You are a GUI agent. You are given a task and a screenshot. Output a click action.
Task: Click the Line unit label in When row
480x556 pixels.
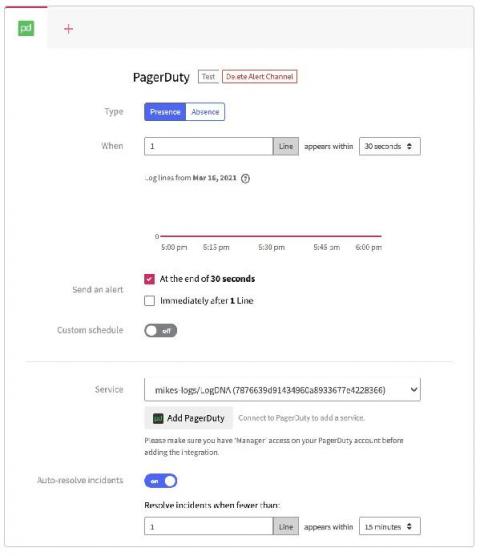coord(286,146)
